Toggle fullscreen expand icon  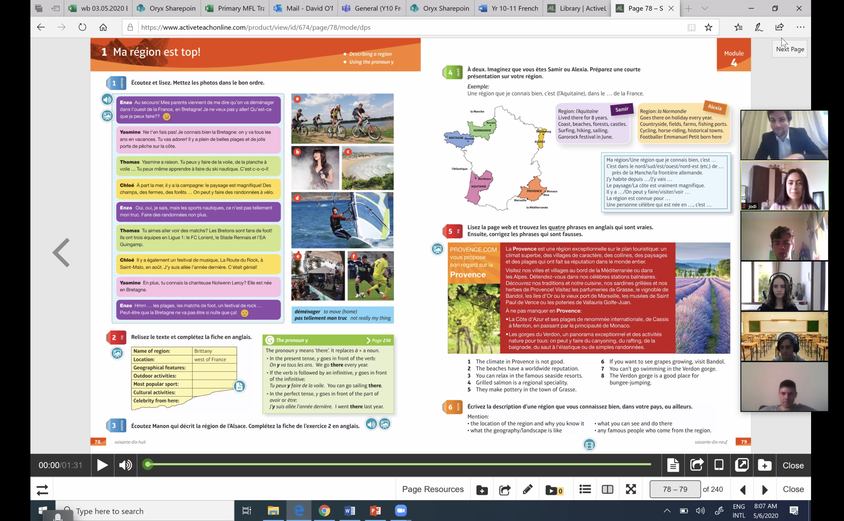(x=631, y=489)
